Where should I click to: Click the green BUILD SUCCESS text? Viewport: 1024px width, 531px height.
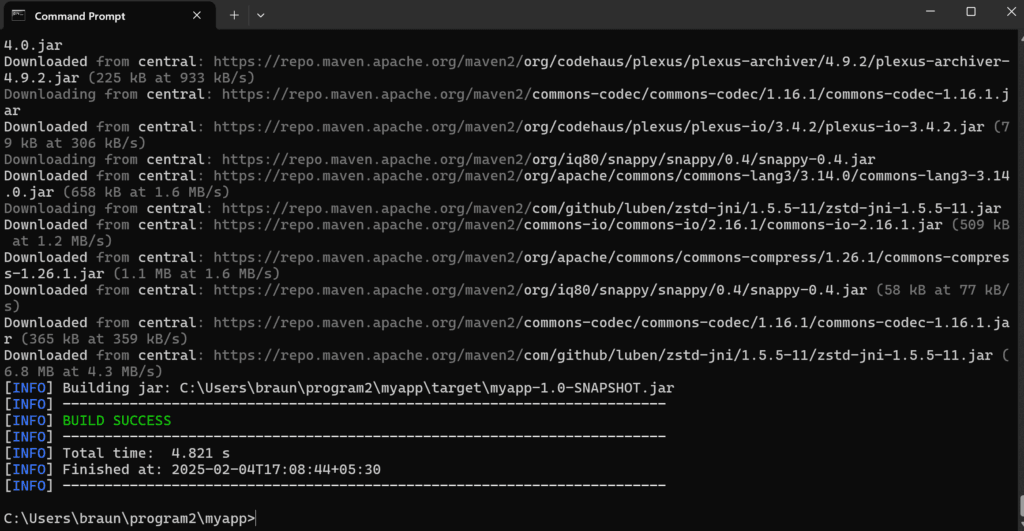[x=116, y=420]
